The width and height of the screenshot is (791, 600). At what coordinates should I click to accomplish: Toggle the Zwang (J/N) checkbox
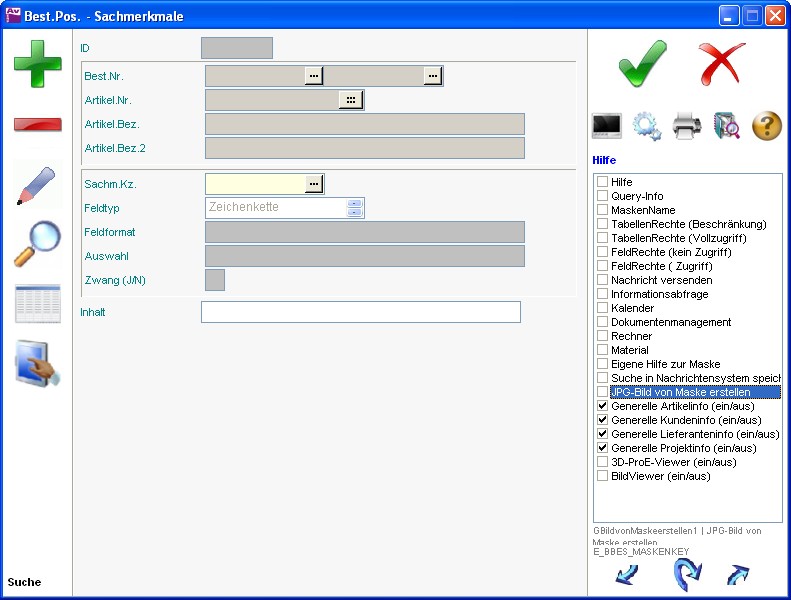(x=215, y=280)
